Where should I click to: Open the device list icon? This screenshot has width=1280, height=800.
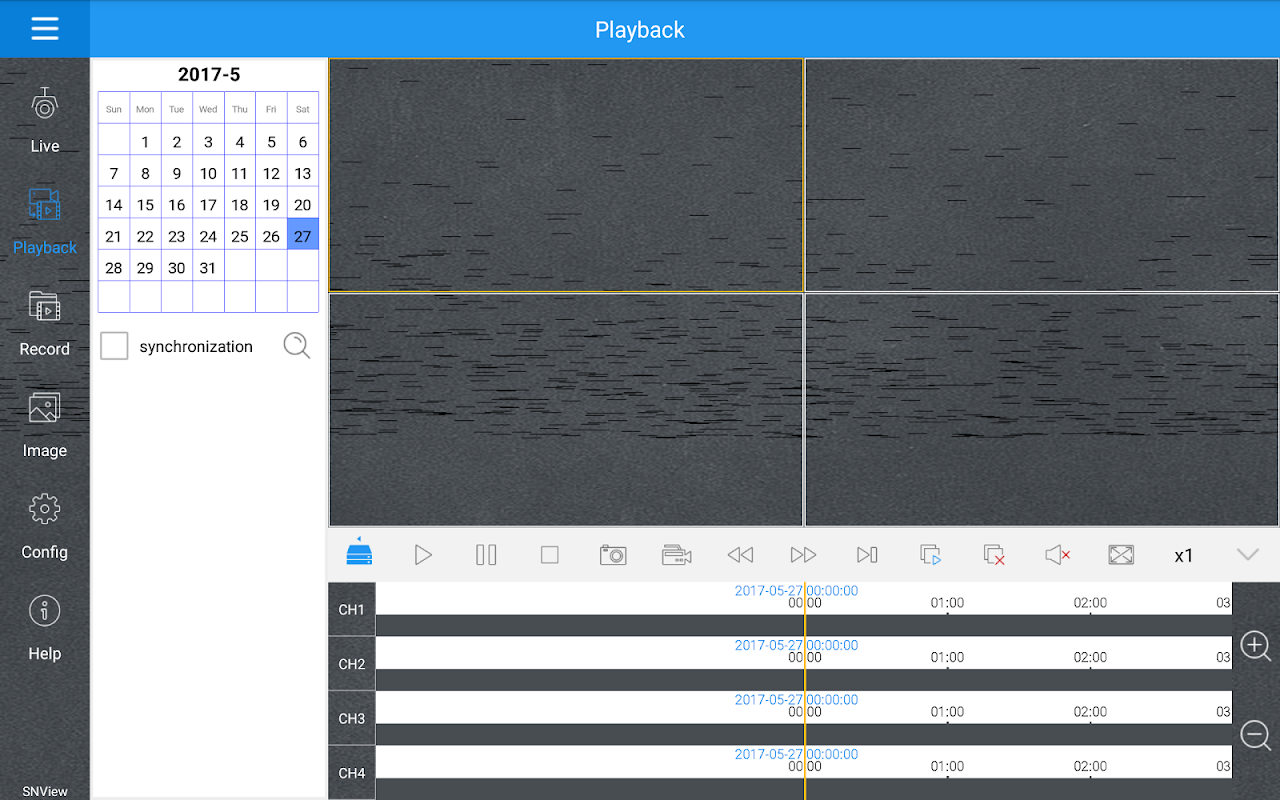click(x=359, y=554)
